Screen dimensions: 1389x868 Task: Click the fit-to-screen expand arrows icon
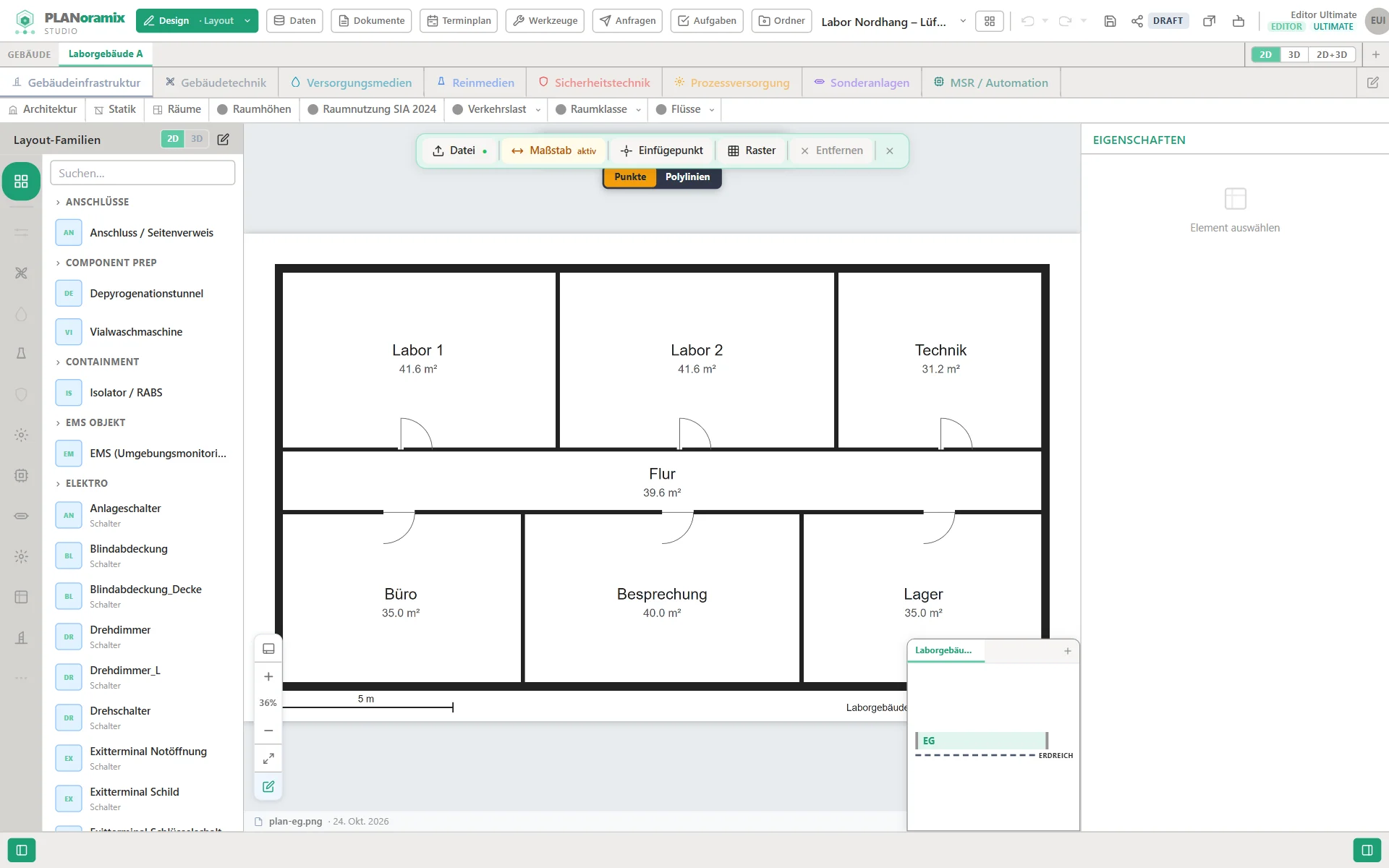coord(268,758)
